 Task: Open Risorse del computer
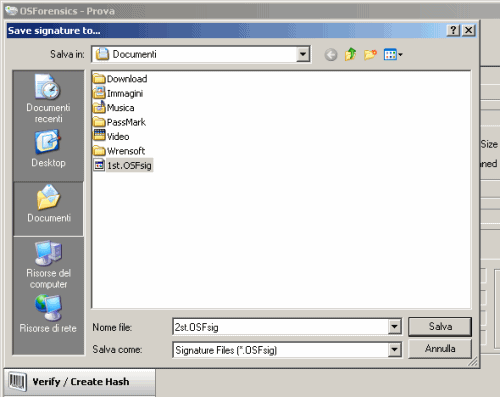(x=49, y=265)
